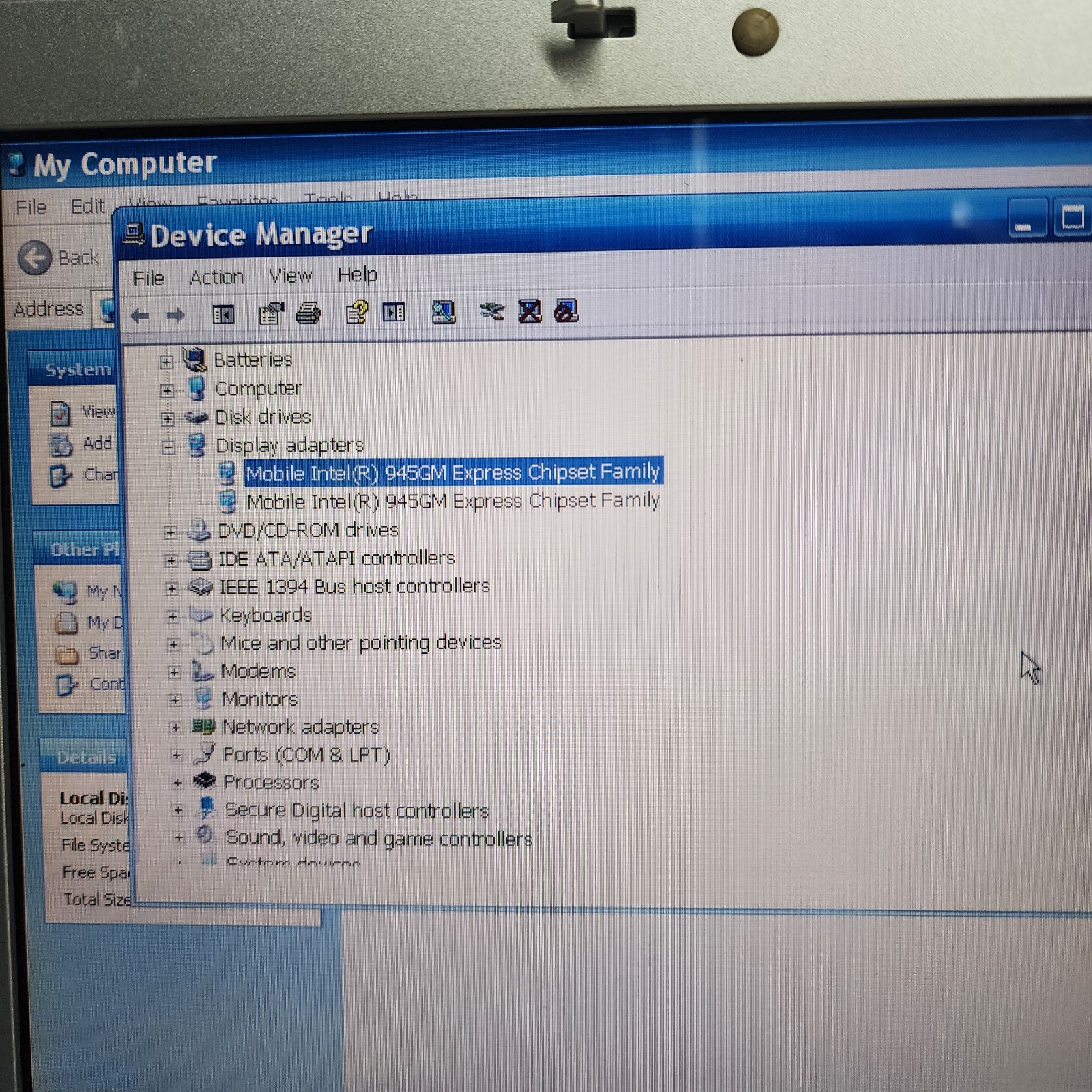Expand IEEE 1394 Bus host controllers node
Viewport: 1092px width, 1092px height.
tap(172, 588)
